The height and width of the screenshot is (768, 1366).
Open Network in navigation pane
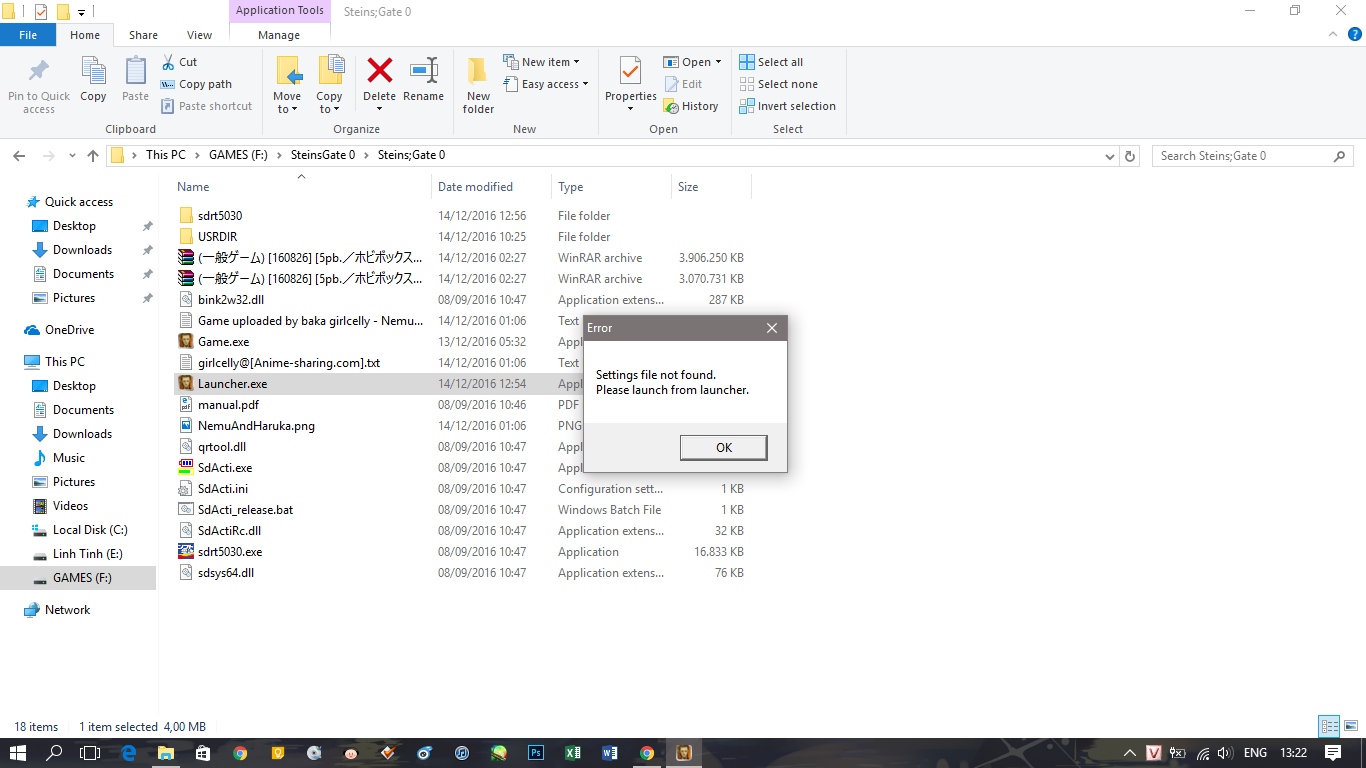coord(67,610)
